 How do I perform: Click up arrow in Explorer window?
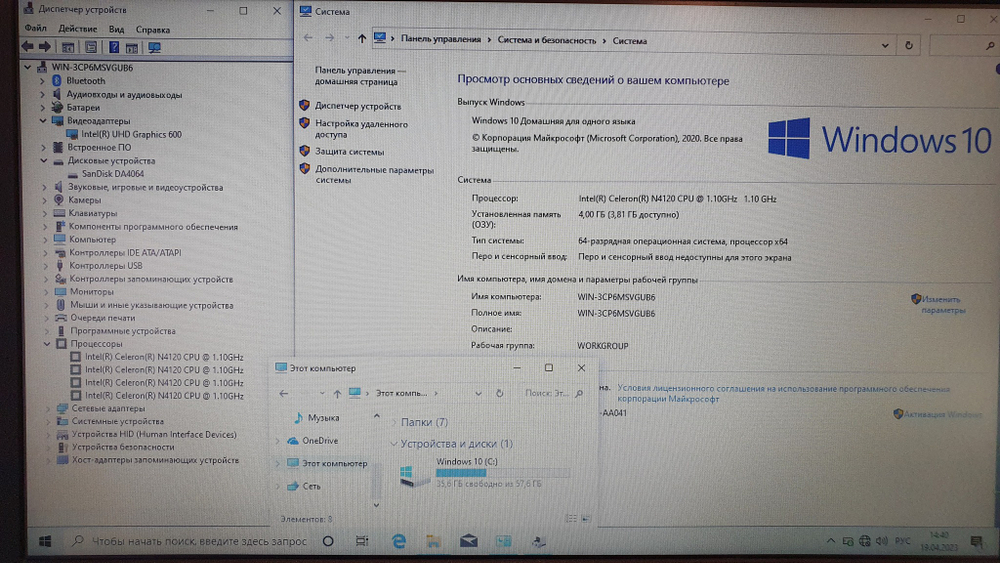coord(337,393)
